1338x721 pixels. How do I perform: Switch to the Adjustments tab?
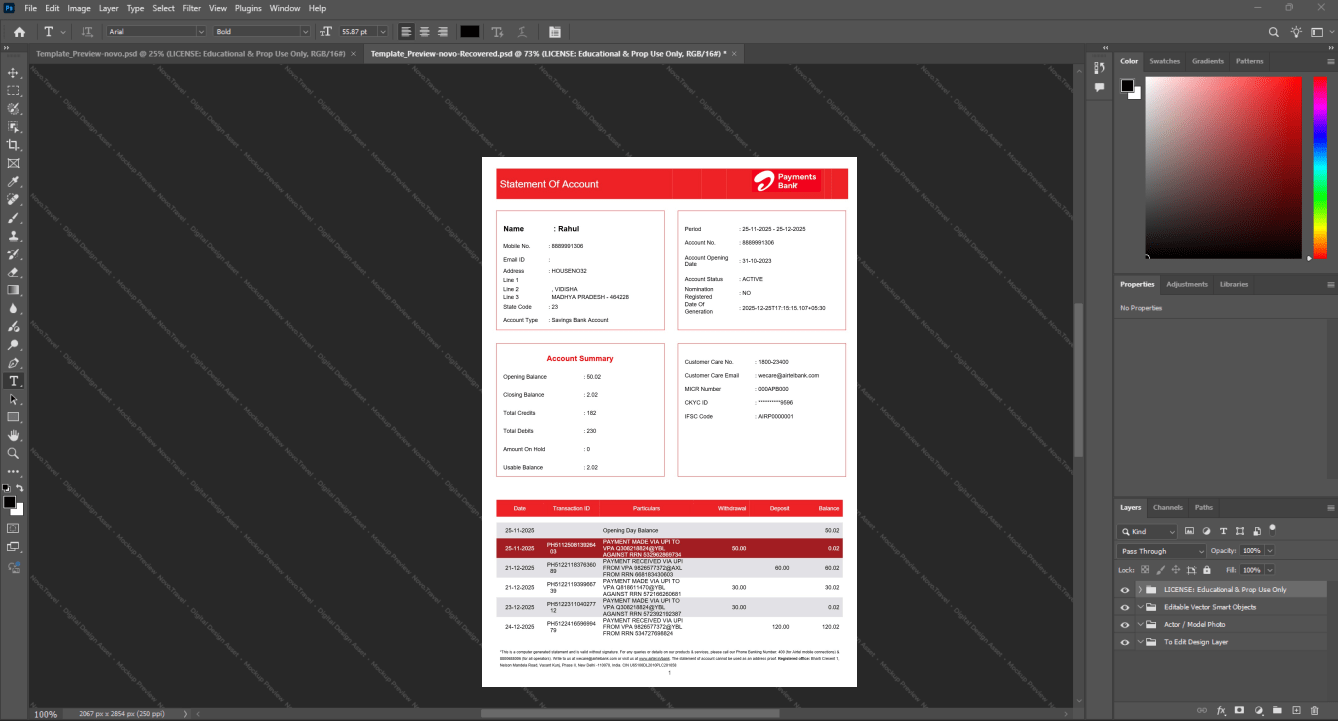(1186, 284)
